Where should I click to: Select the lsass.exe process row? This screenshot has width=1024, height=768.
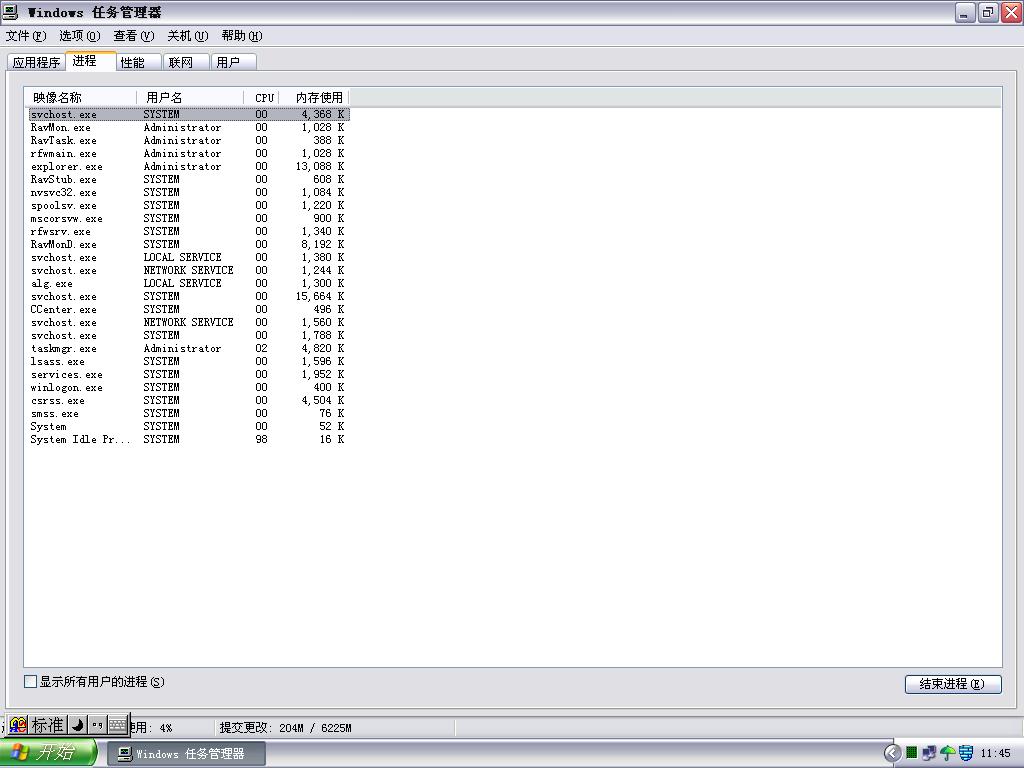coord(188,362)
